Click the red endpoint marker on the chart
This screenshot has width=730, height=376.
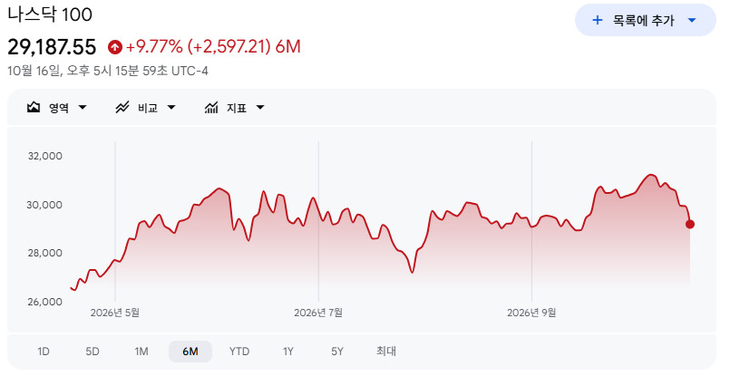pos(690,224)
